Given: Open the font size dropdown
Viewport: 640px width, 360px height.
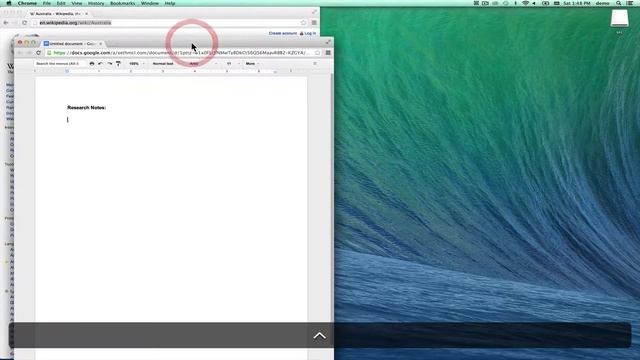Looking at the screenshot, I should coord(233,64).
